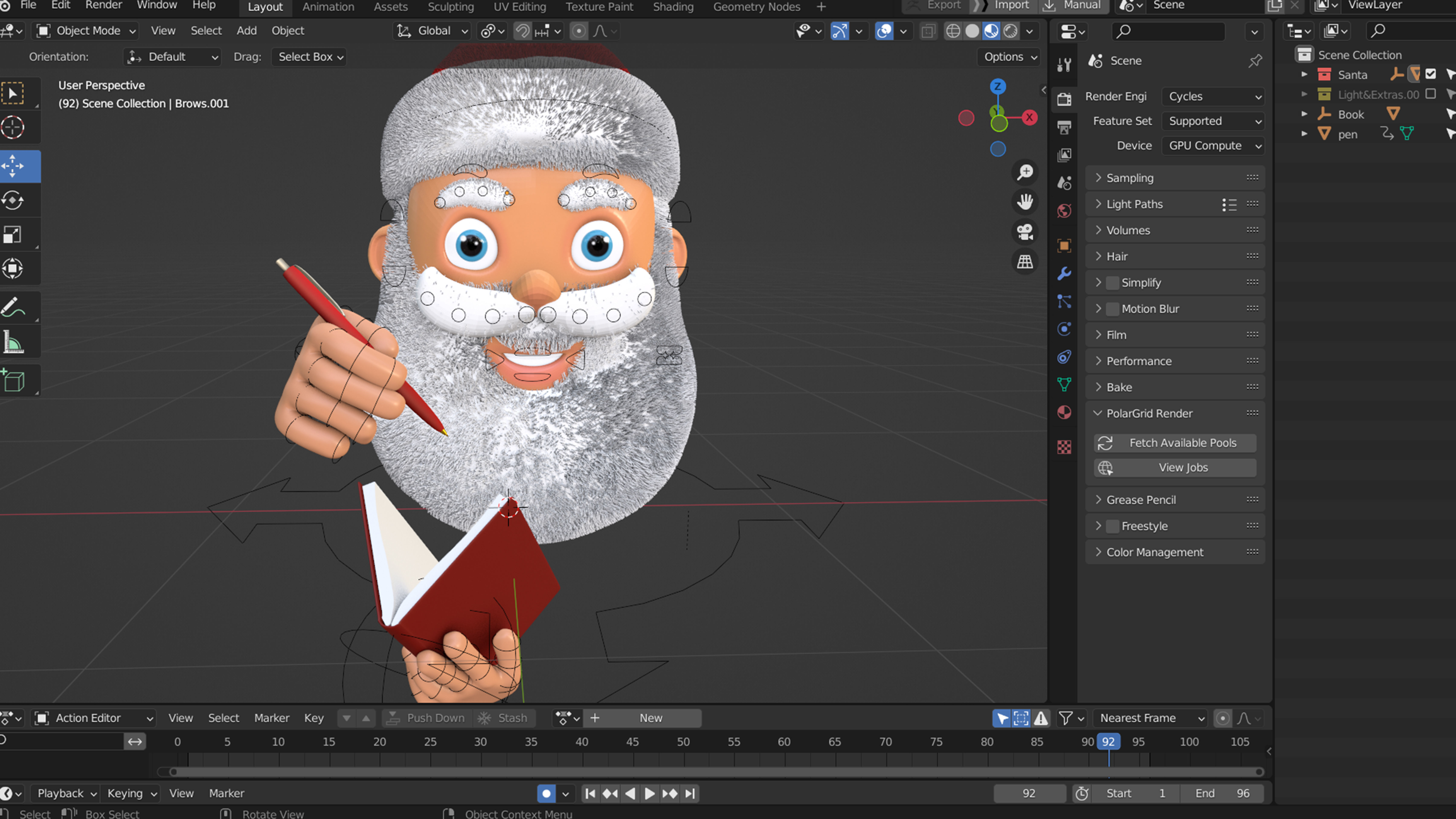Click New action button
Image resolution: width=1456 pixels, height=819 pixels.
[x=642, y=718]
